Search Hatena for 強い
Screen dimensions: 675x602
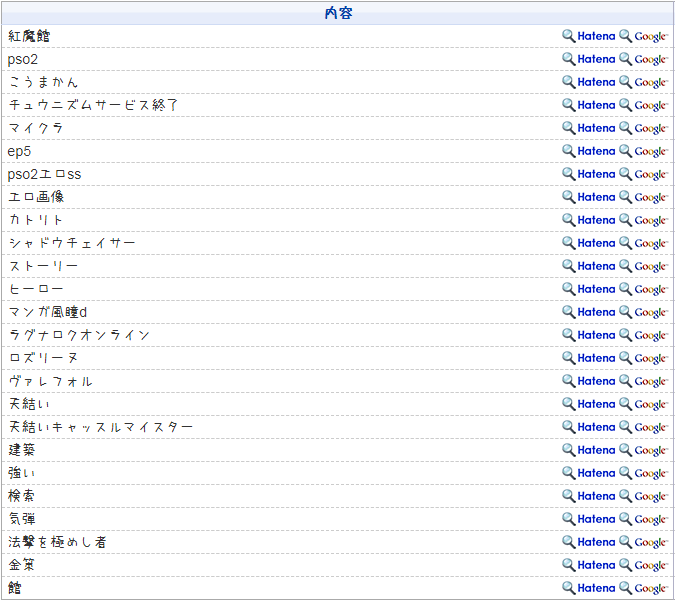tap(589, 473)
